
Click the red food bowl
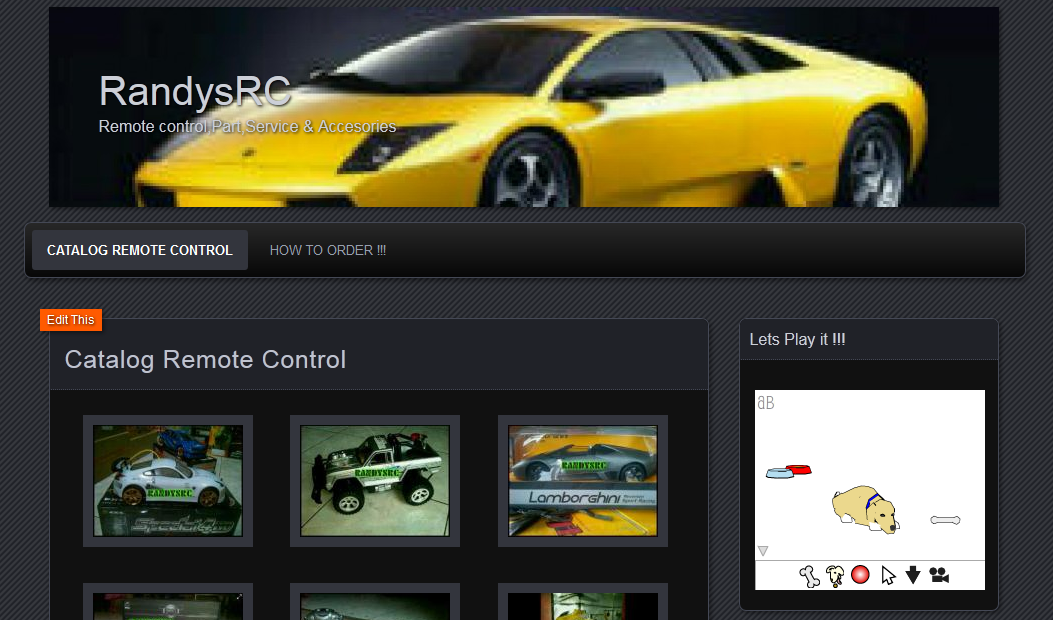click(799, 469)
